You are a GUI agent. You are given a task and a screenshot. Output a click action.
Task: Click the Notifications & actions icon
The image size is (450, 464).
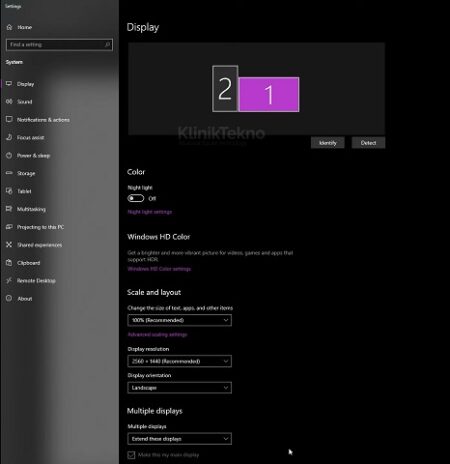pyautogui.click(x=9, y=119)
